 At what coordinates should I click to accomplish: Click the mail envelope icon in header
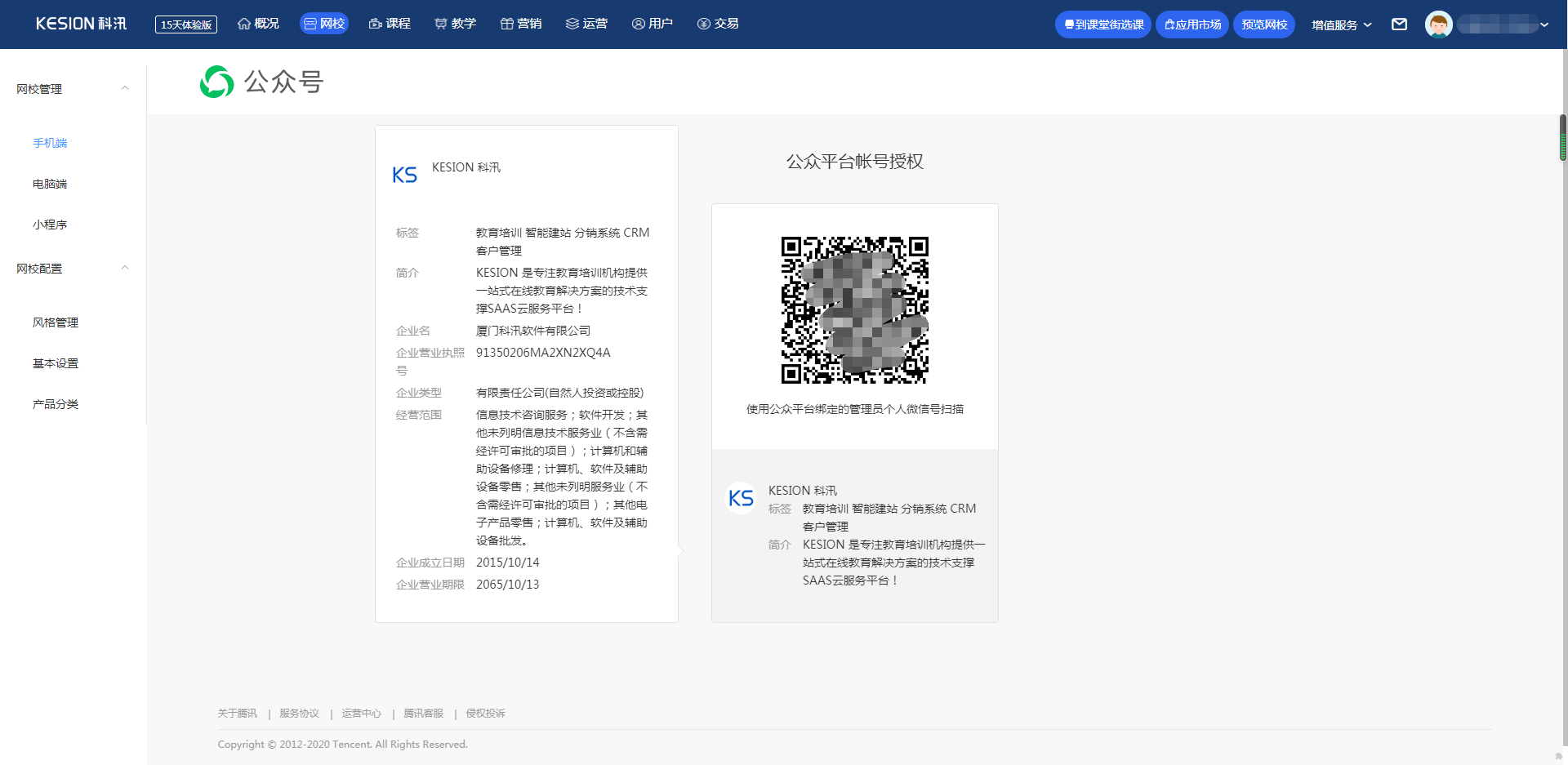(x=1399, y=24)
